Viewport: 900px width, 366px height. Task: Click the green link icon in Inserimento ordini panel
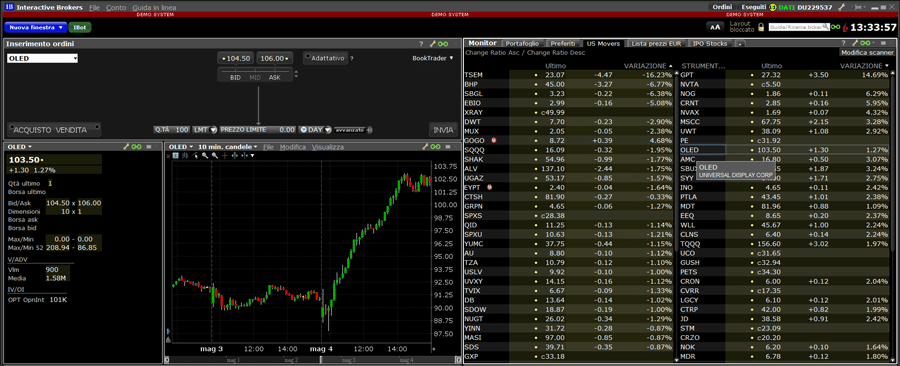pos(443,44)
